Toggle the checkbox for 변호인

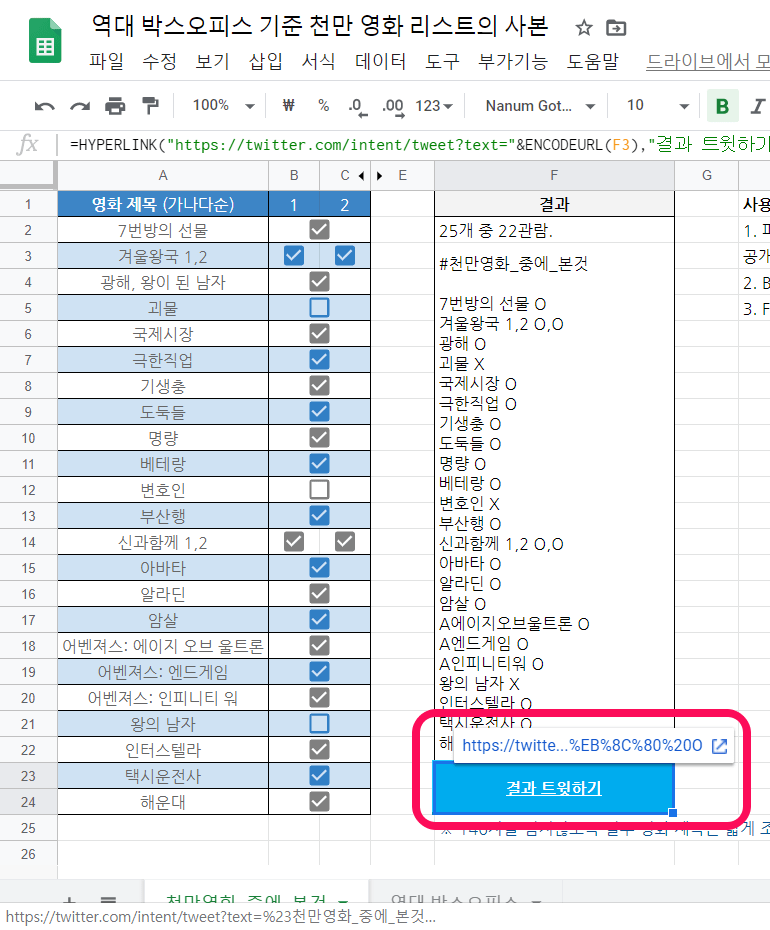point(319,490)
